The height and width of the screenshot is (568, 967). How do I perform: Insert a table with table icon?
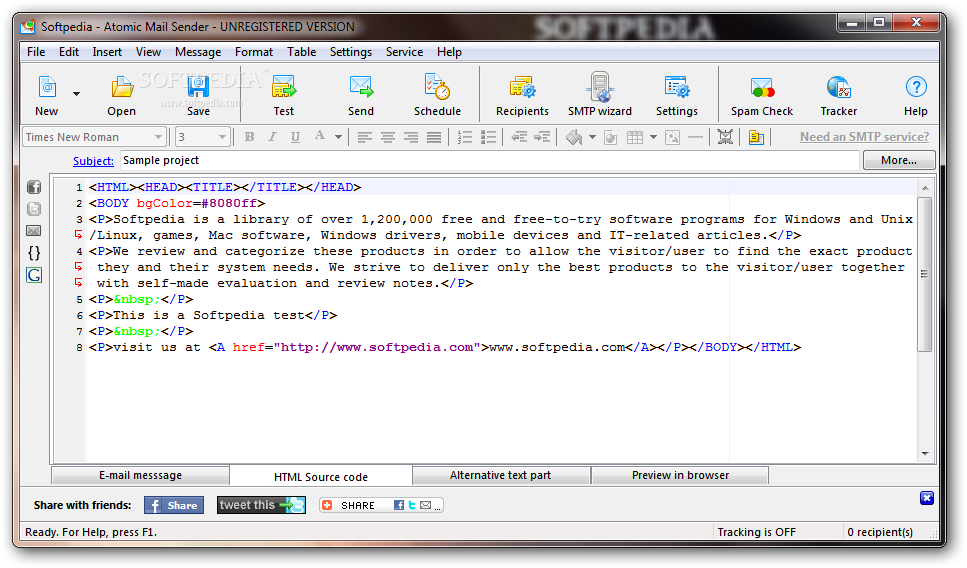point(635,137)
